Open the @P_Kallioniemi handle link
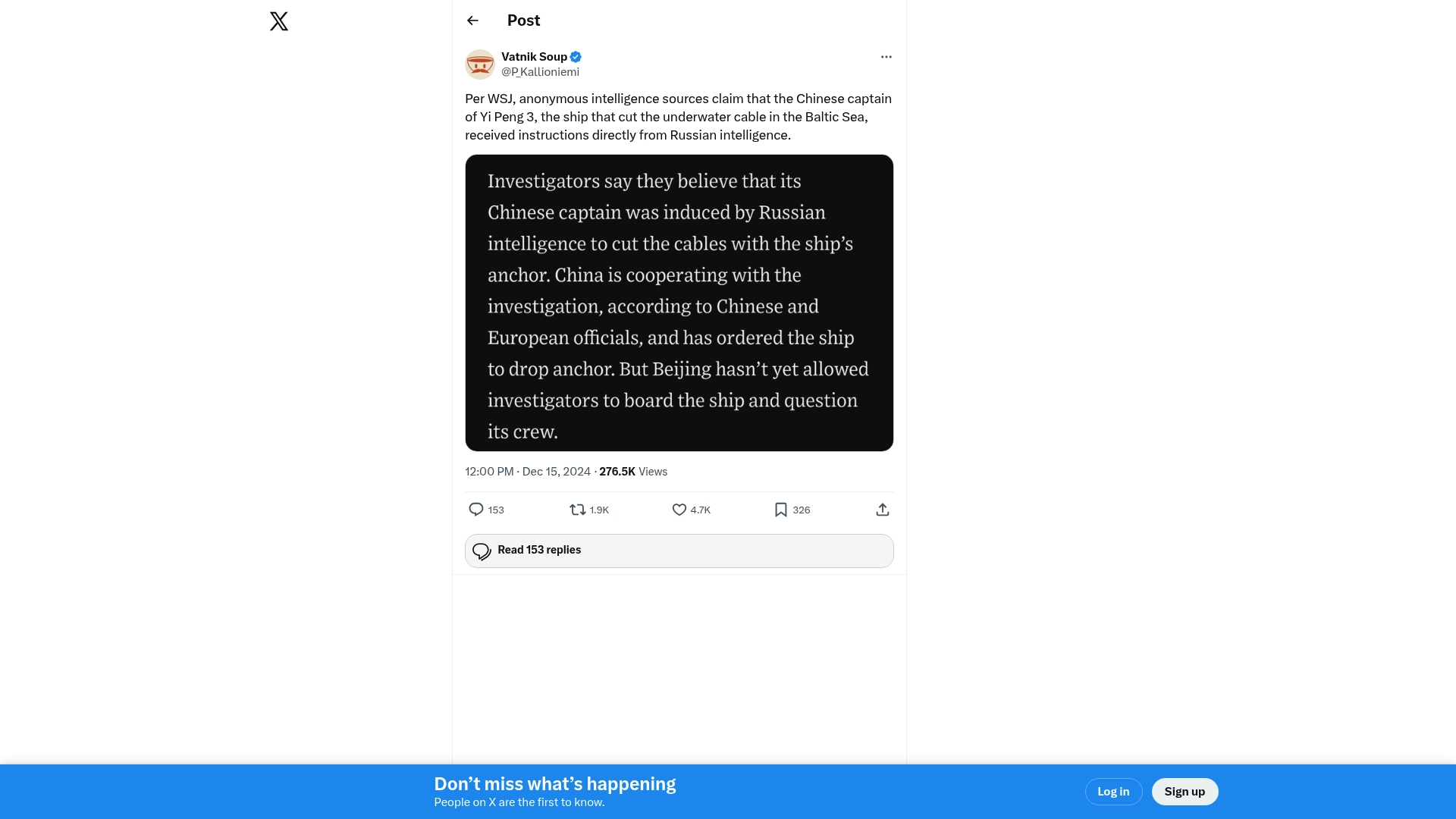The image size is (1456, 819). coord(540,72)
